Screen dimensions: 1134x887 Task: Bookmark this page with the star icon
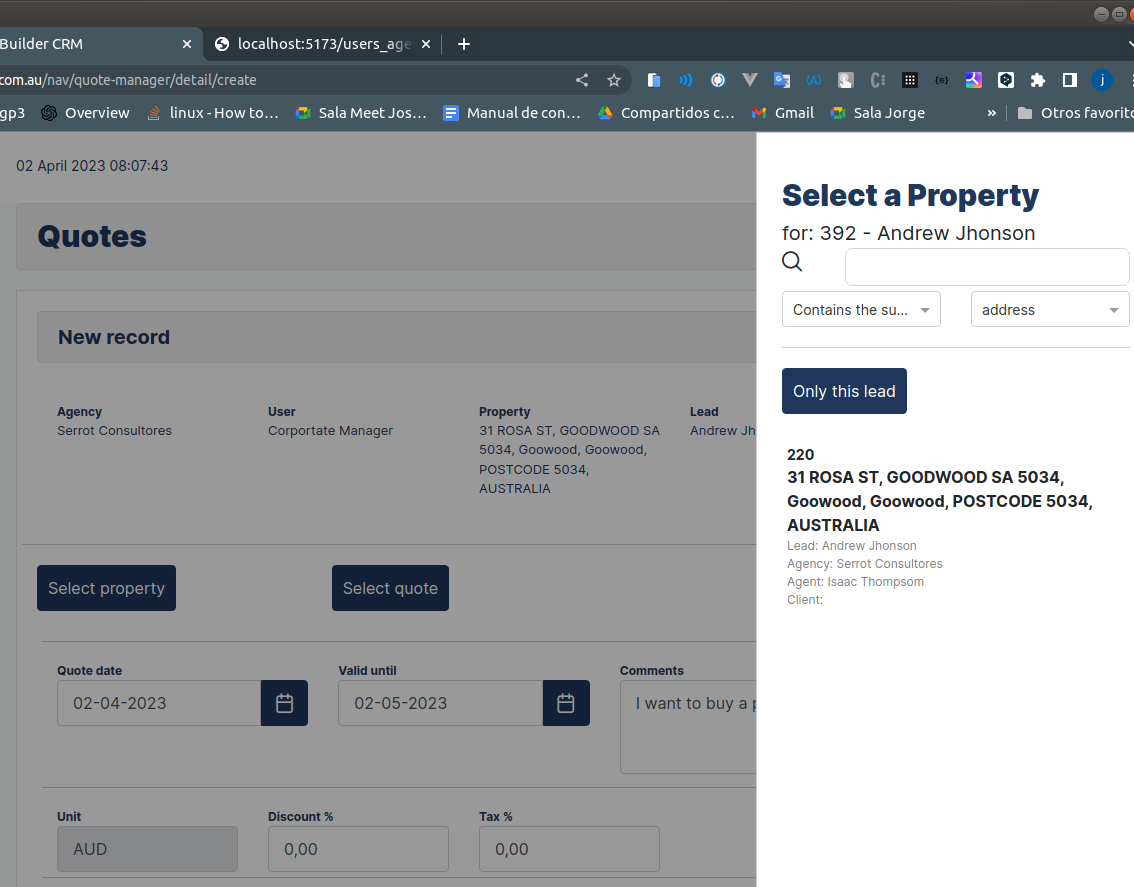pyautogui.click(x=614, y=80)
